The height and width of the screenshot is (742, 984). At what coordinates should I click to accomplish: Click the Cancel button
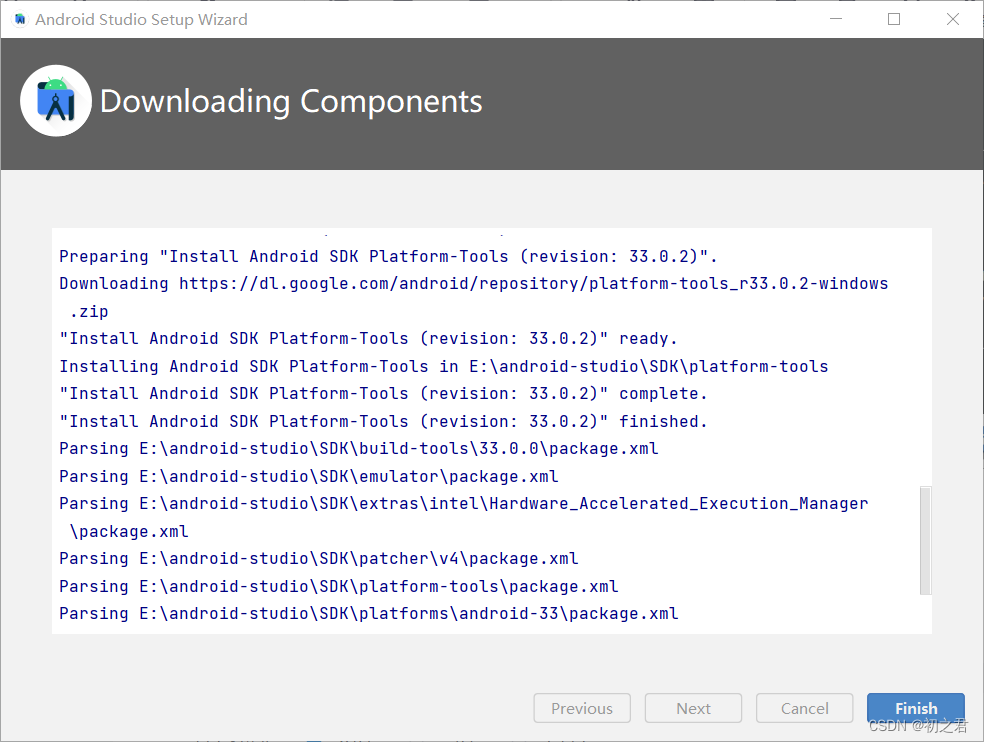click(x=804, y=708)
